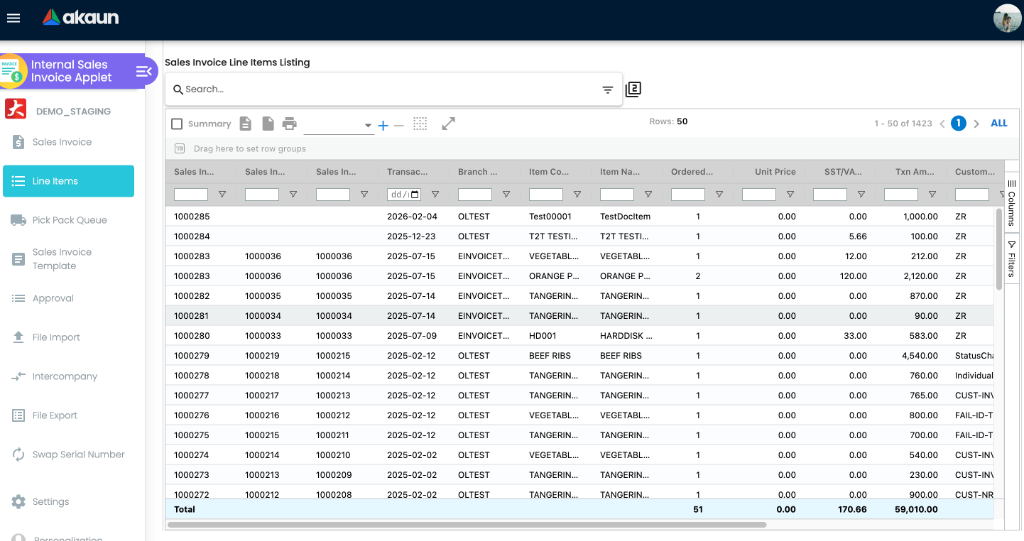Go to previous page arrow
The image size is (1024, 541).
click(x=942, y=123)
